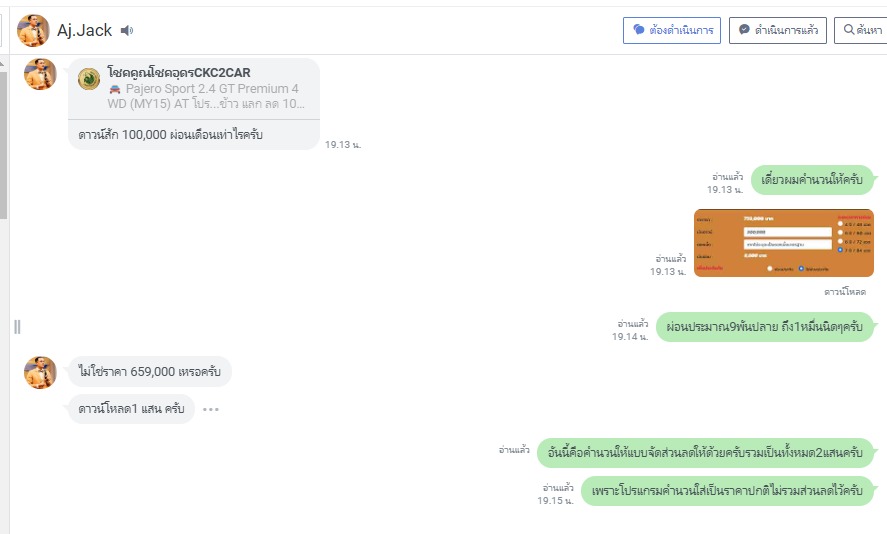Click the ไม่ใช่ราคา 659,000 เหรอครับ message
Viewport: 887px width, 534px height.
tap(150, 372)
